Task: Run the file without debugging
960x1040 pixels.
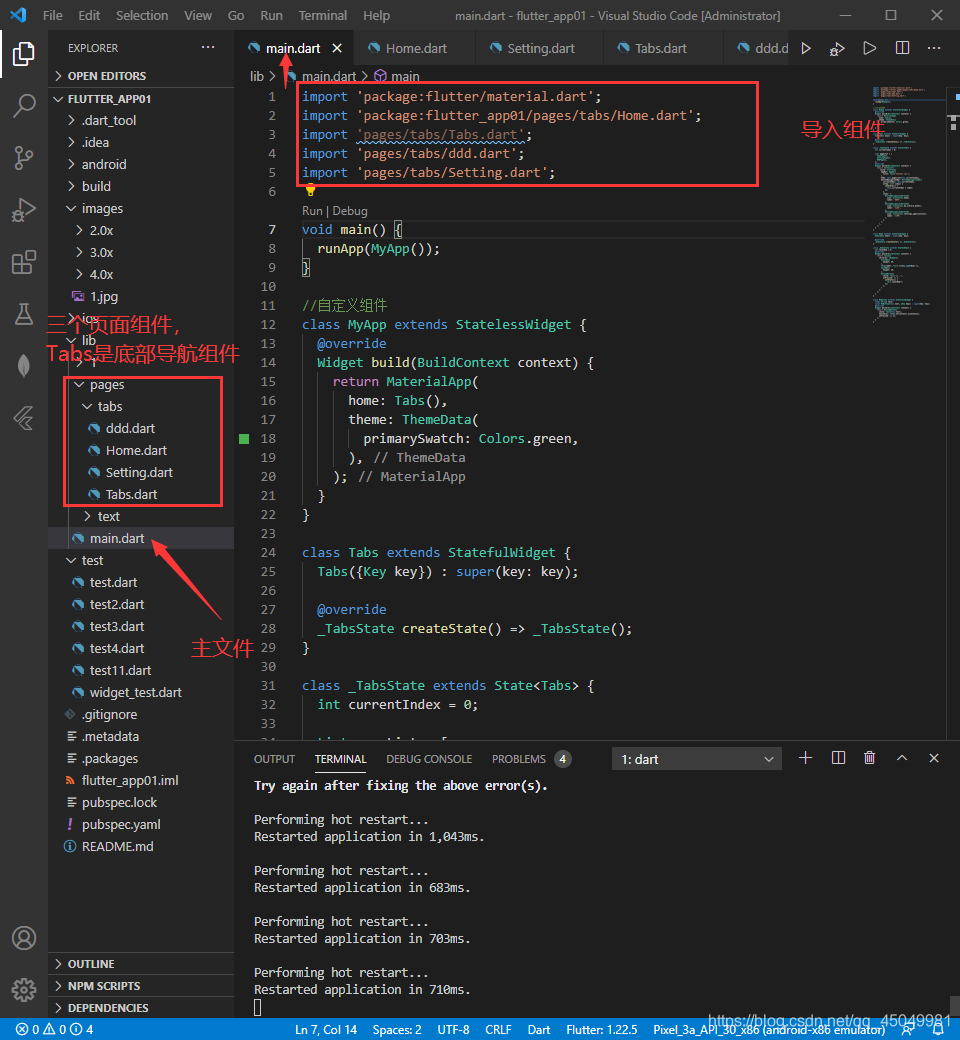Action: (x=806, y=48)
